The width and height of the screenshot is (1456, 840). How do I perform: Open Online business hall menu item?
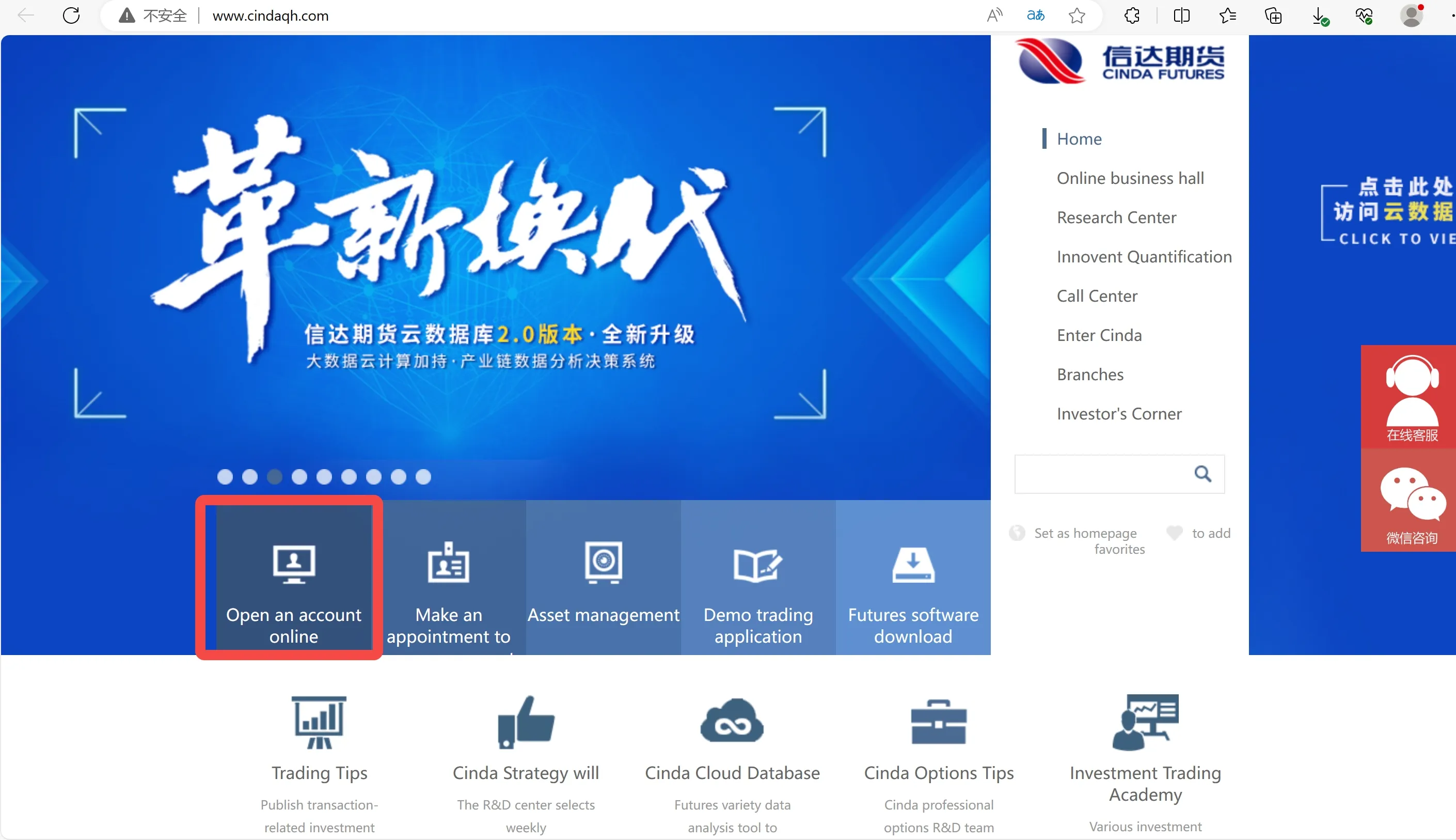tap(1130, 178)
